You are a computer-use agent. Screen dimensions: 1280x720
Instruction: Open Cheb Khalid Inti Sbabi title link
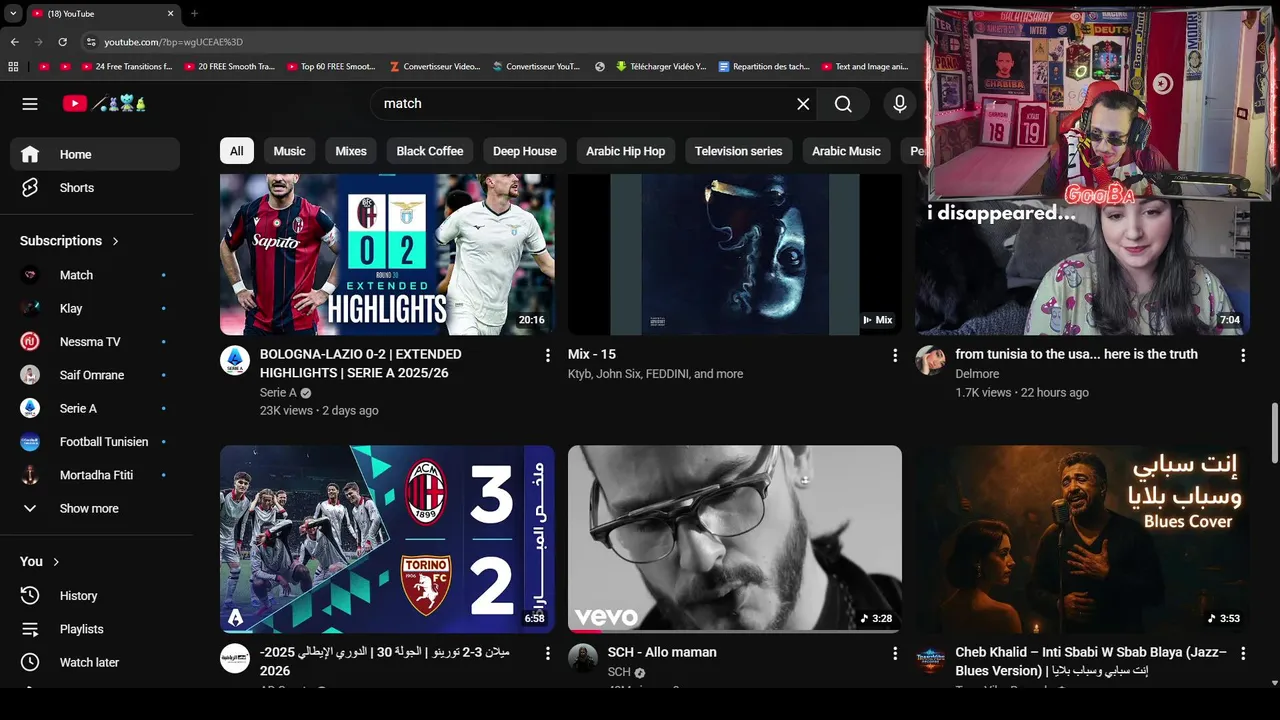(x=1091, y=661)
